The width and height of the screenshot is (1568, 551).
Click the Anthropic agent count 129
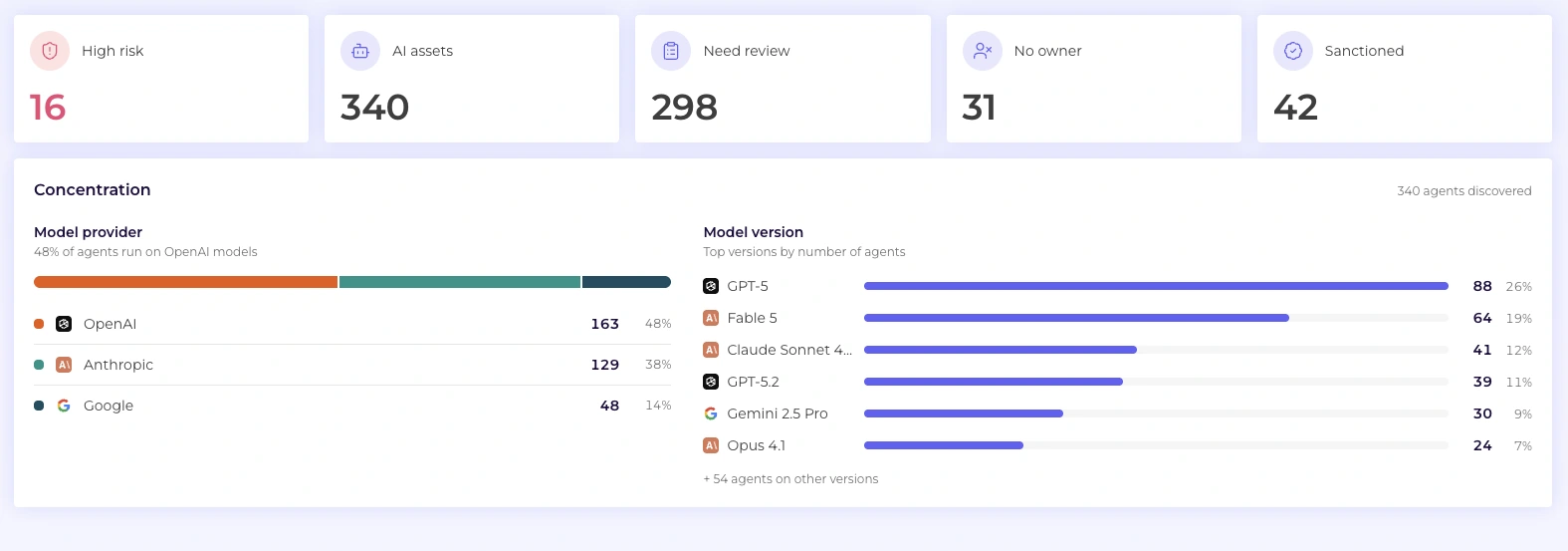[x=604, y=365]
